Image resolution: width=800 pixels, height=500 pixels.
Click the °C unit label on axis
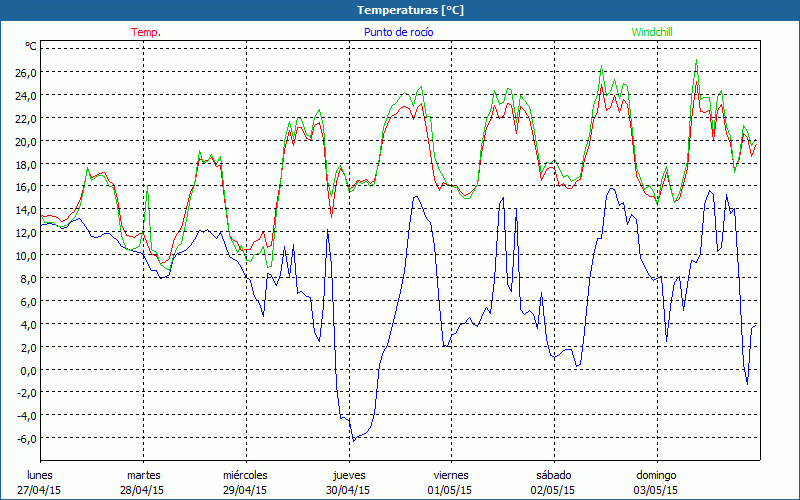tap(31, 46)
